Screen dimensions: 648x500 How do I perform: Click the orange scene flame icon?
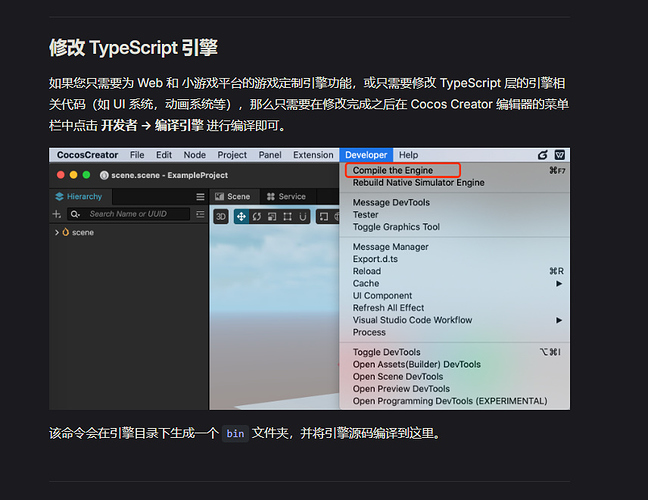pyautogui.click(x=66, y=232)
